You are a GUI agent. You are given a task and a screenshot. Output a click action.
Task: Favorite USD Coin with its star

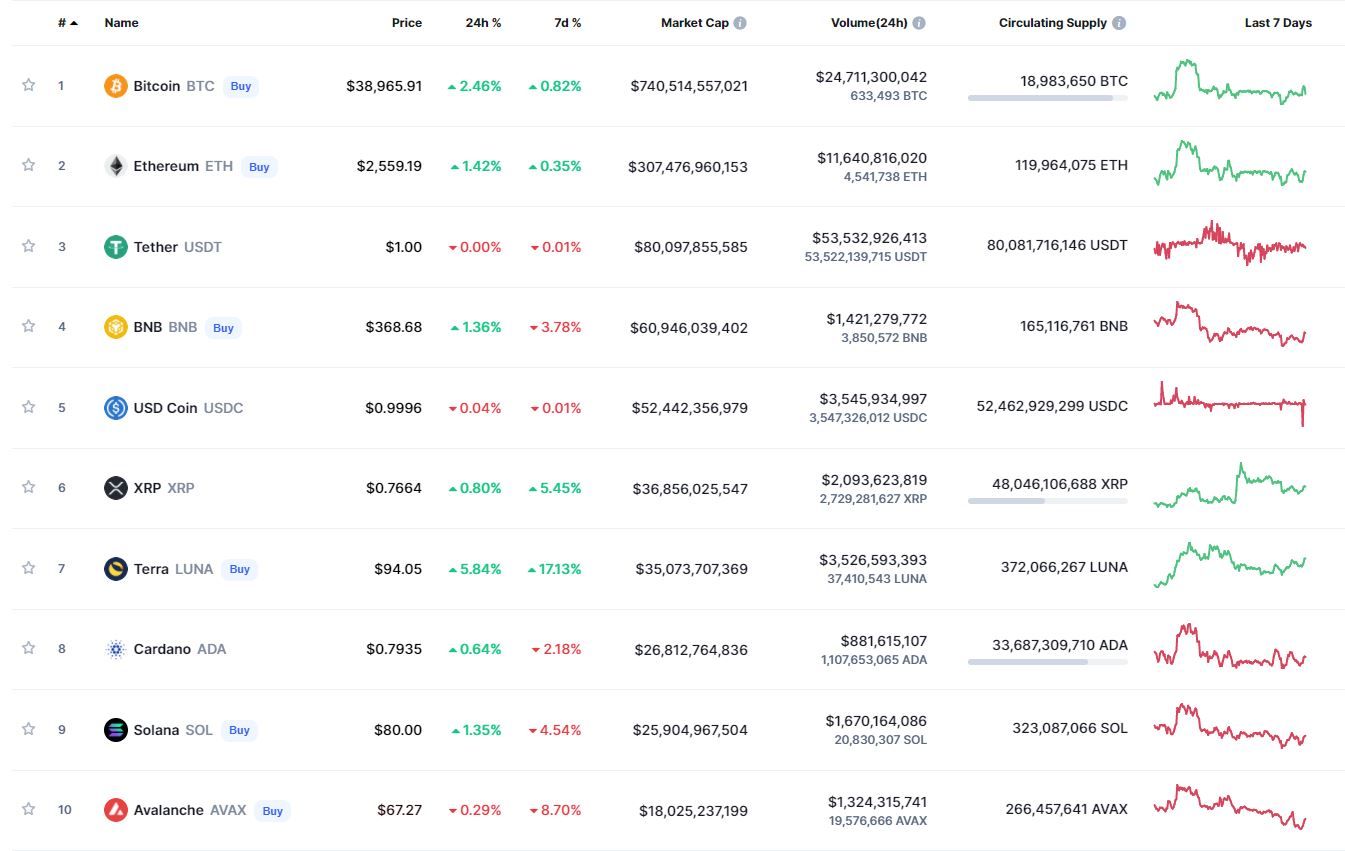29,407
